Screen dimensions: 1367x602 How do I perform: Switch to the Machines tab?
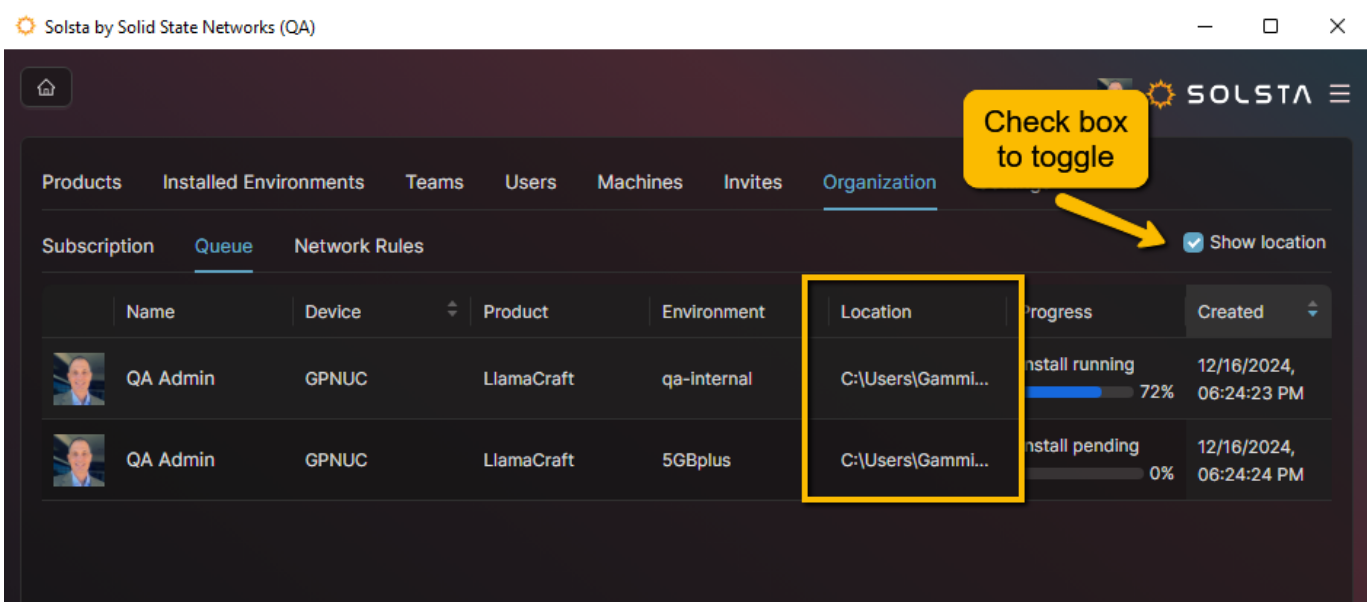coord(640,182)
